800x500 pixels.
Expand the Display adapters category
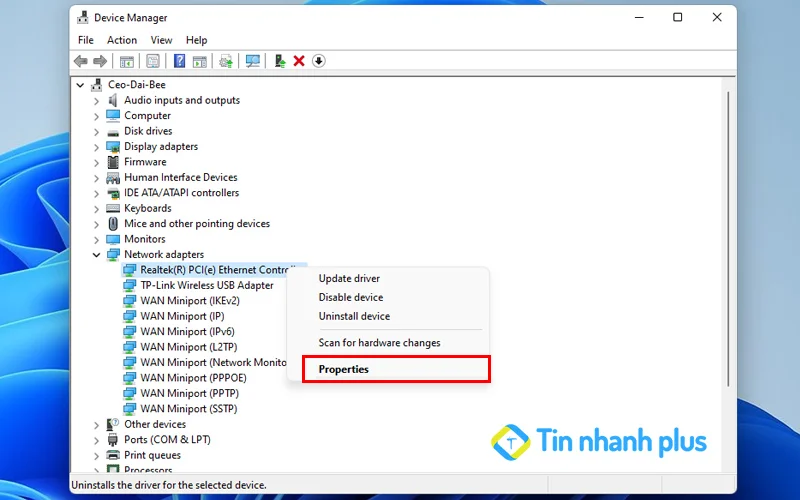coord(97,147)
